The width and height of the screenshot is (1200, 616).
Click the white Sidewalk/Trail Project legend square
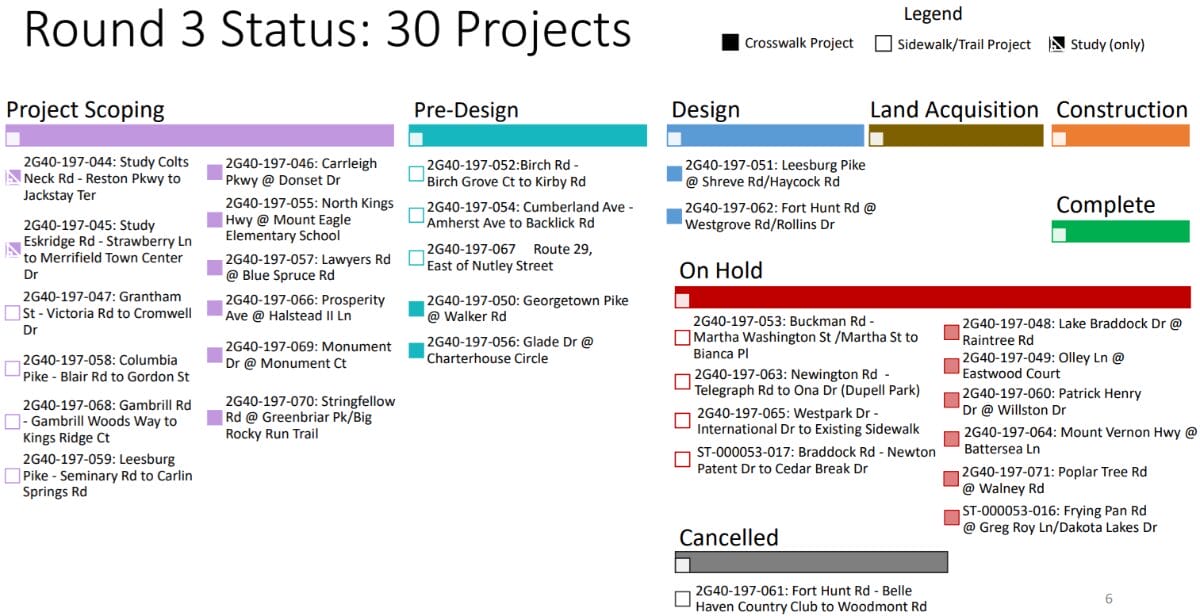[x=883, y=44]
